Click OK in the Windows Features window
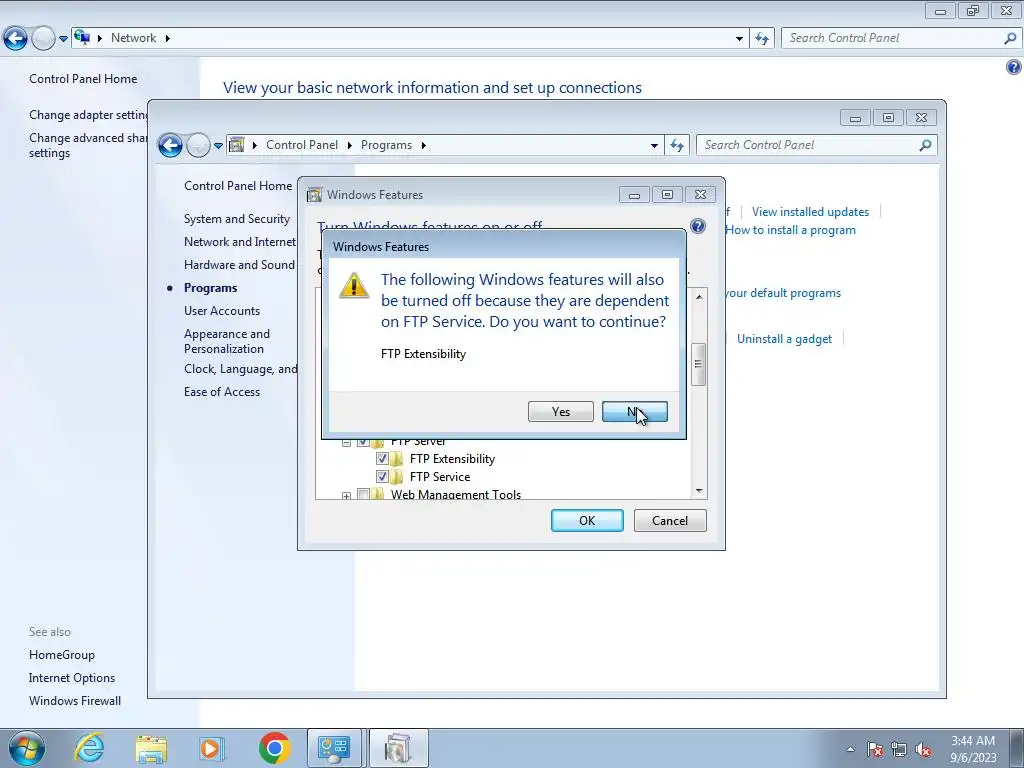The height and width of the screenshot is (768, 1024). 587,520
